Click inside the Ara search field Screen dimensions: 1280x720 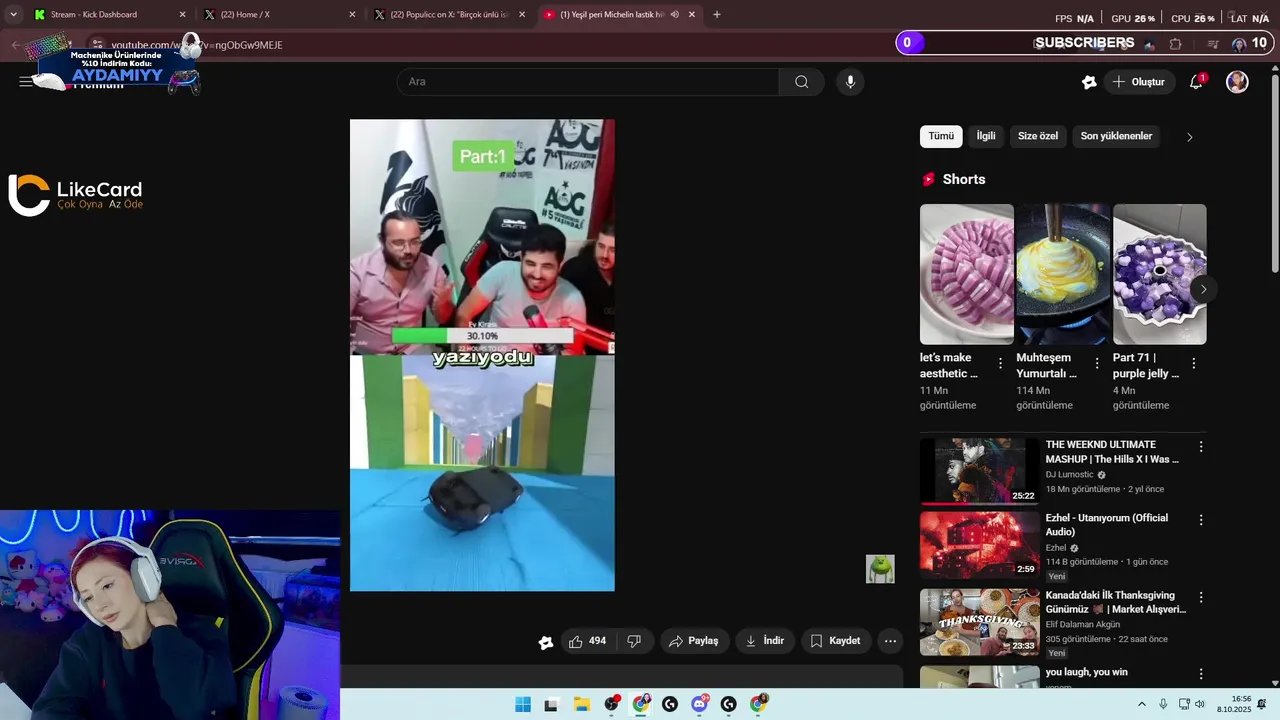[588, 82]
